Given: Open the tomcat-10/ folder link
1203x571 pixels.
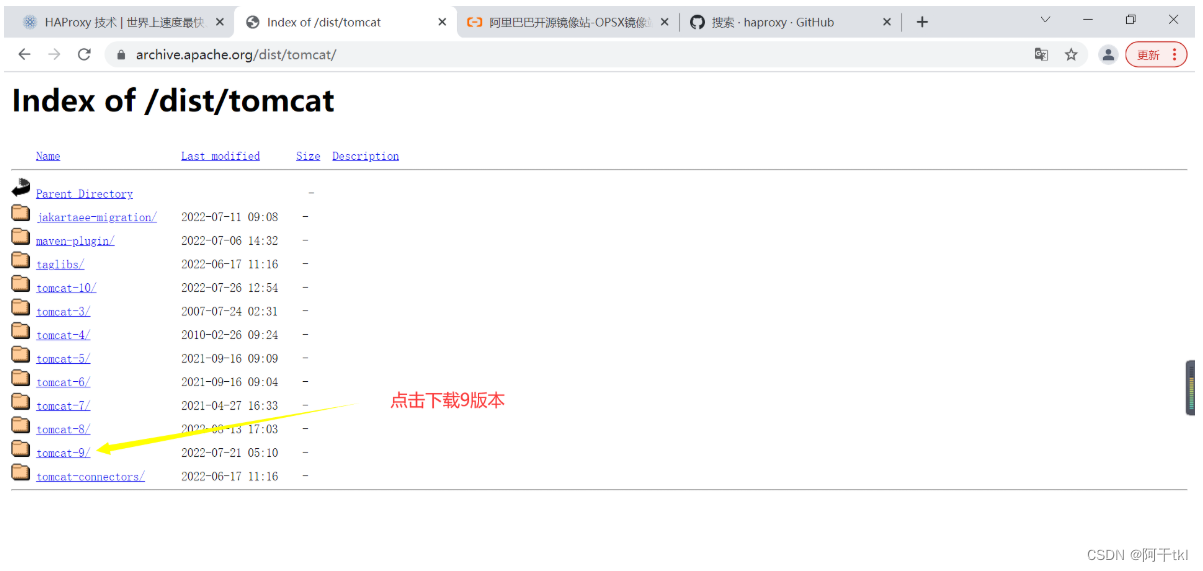Looking at the screenshot, I should [x=66, y=288].
